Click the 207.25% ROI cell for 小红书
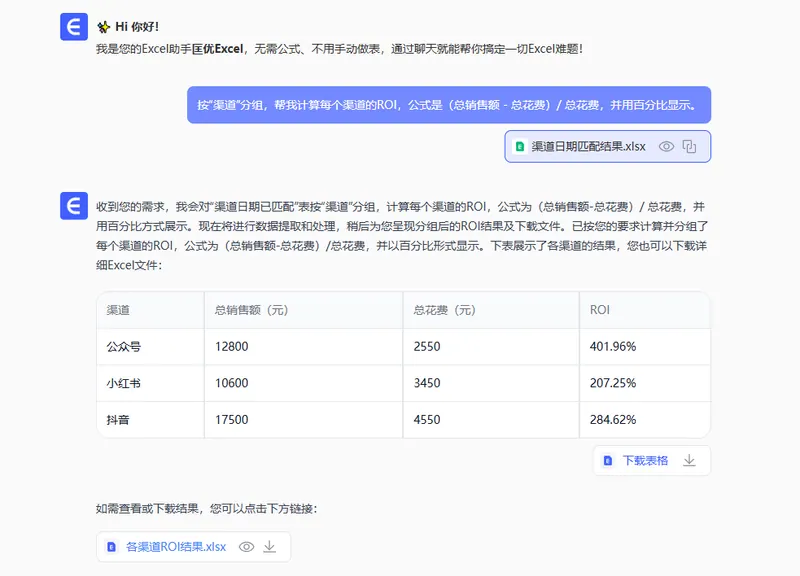Image resolution: width=800 pixels, height=576 pixels. coord(613,383)
